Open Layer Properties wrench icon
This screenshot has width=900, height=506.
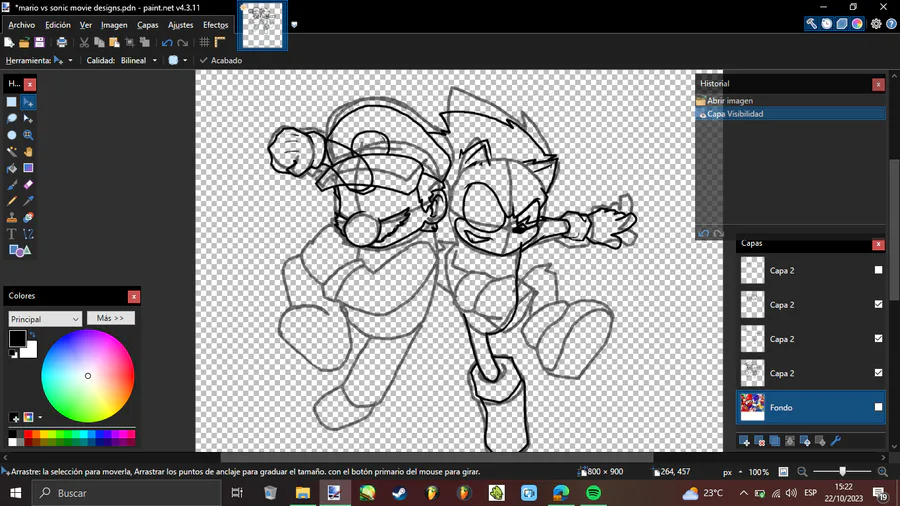(x=836, y=441)
